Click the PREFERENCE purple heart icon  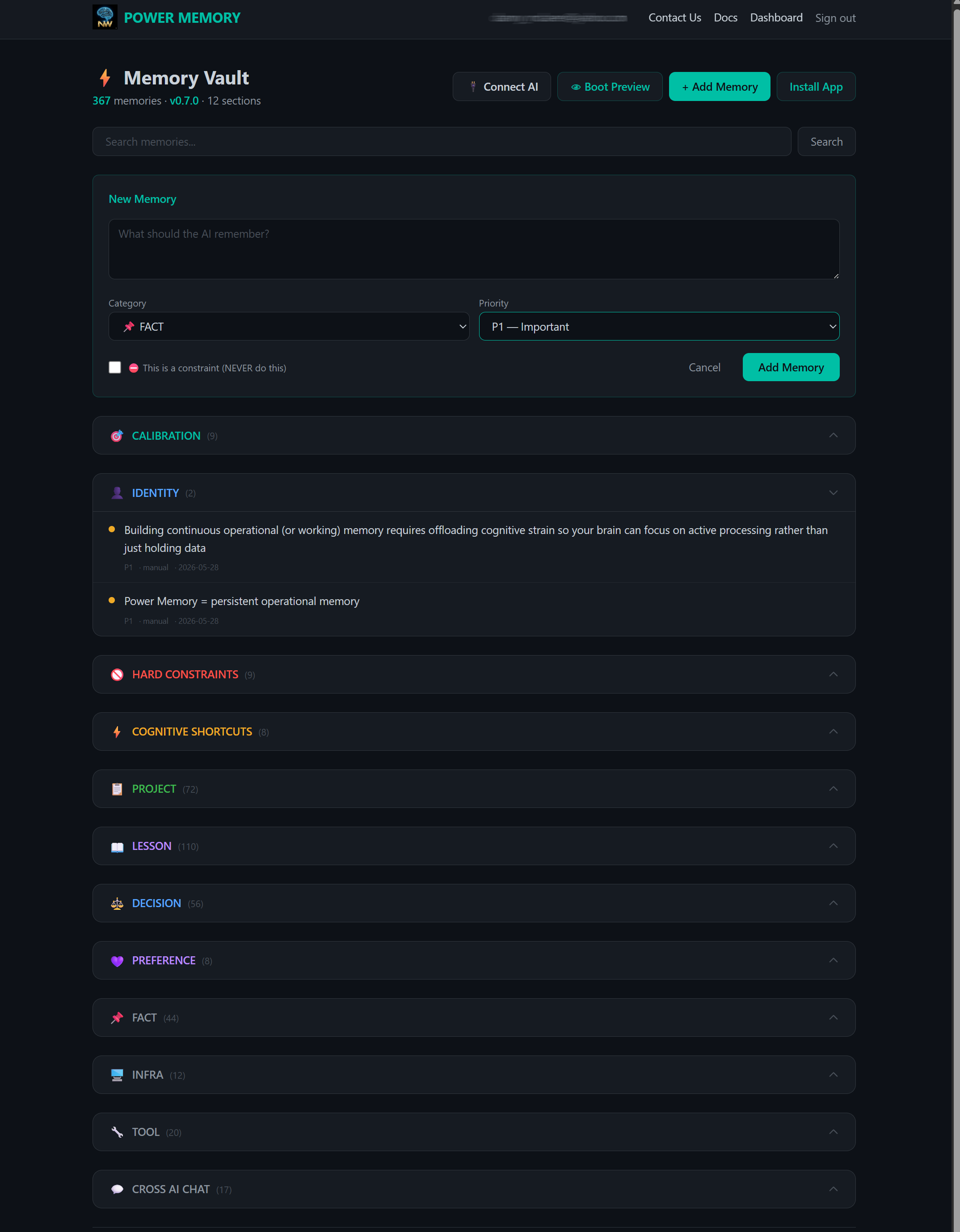[117, 961]
